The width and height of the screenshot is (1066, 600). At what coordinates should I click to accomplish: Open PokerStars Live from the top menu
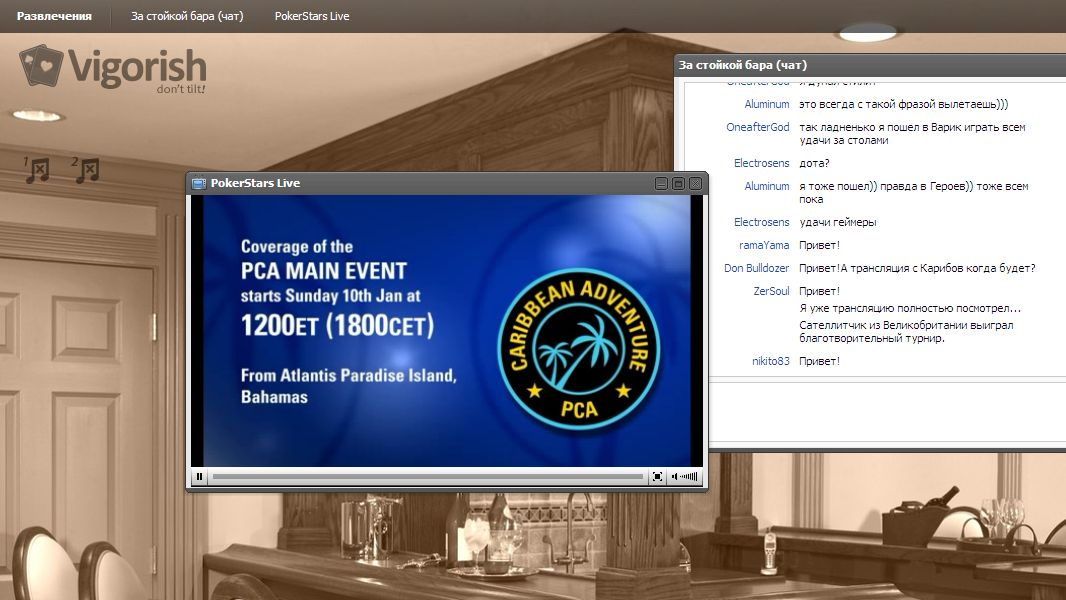312,16
